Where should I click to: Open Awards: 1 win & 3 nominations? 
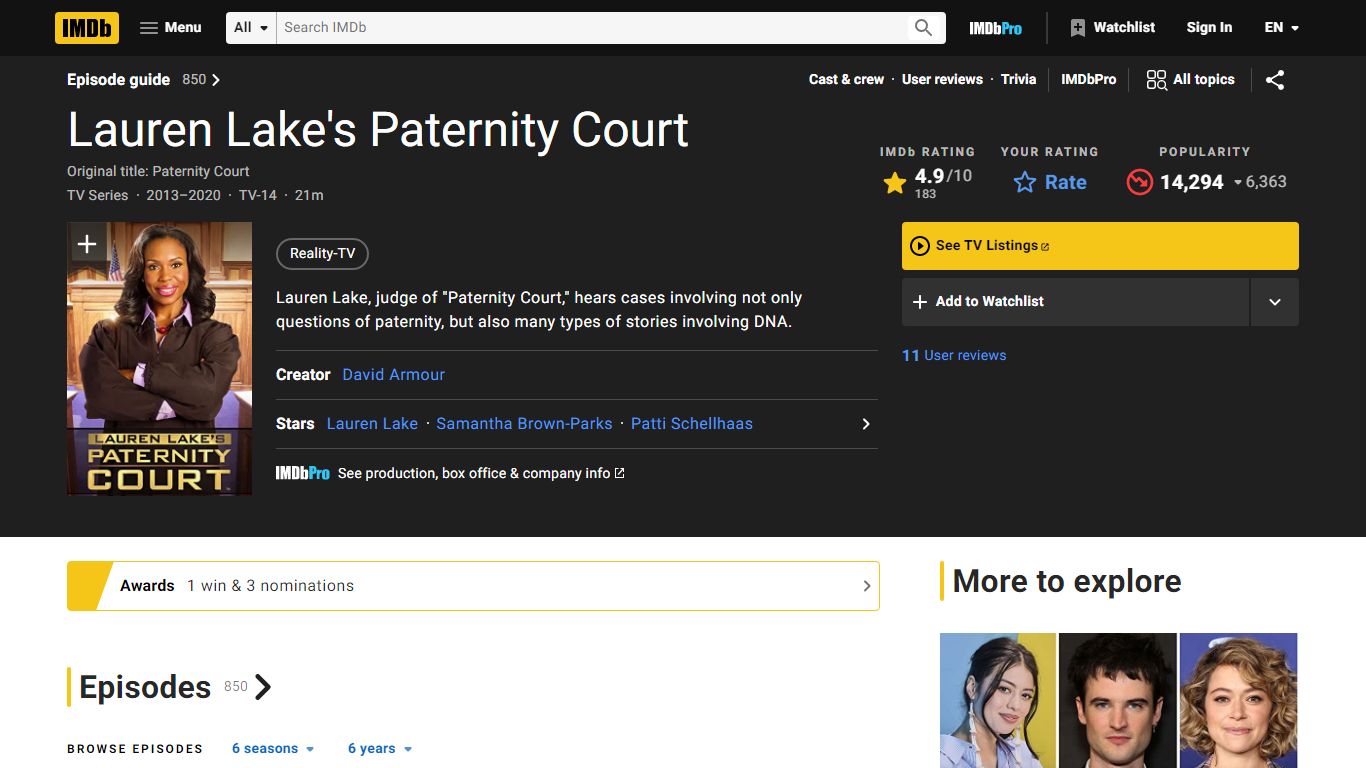pos(473,586)
